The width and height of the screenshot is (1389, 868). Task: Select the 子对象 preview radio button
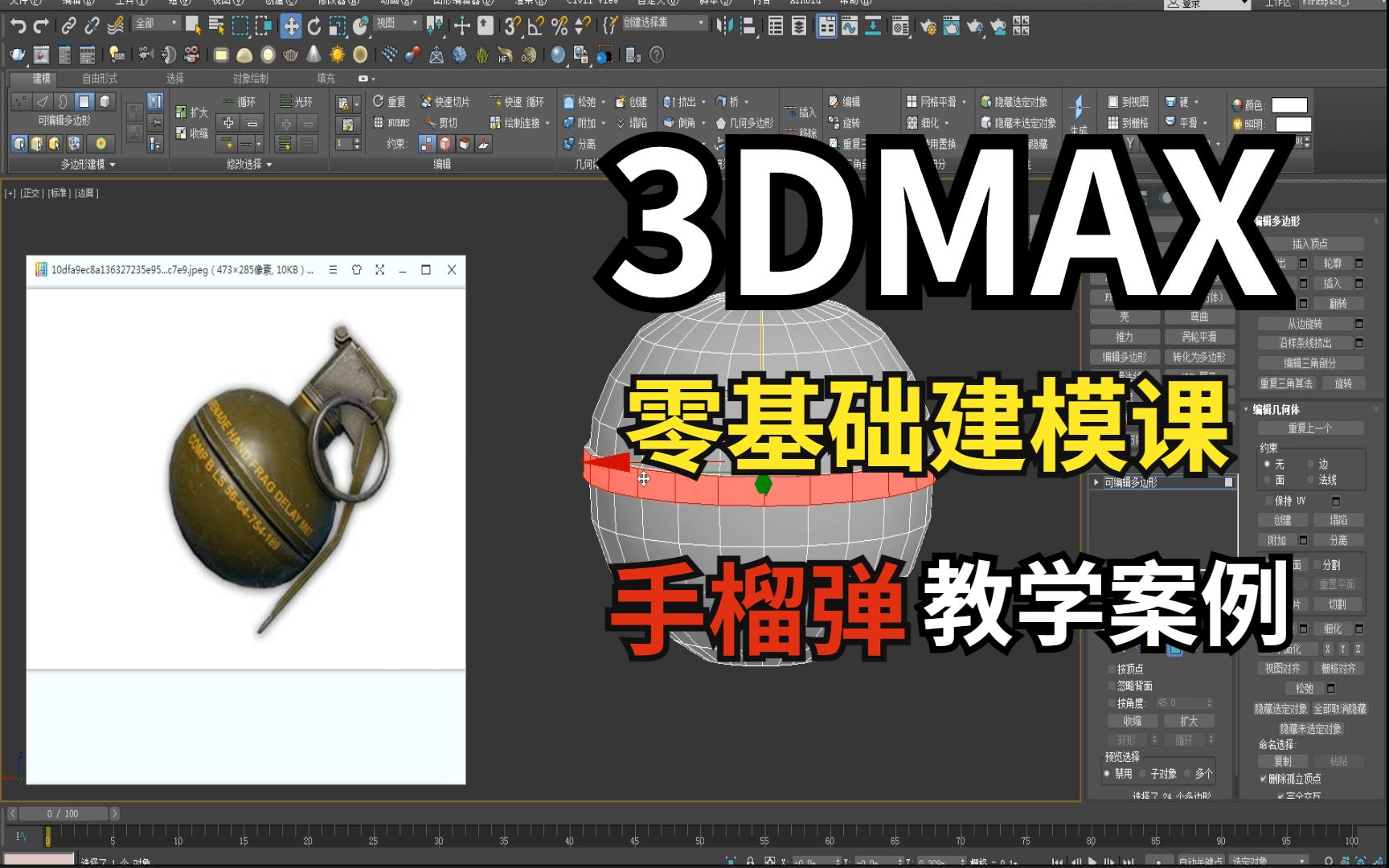1142,773
